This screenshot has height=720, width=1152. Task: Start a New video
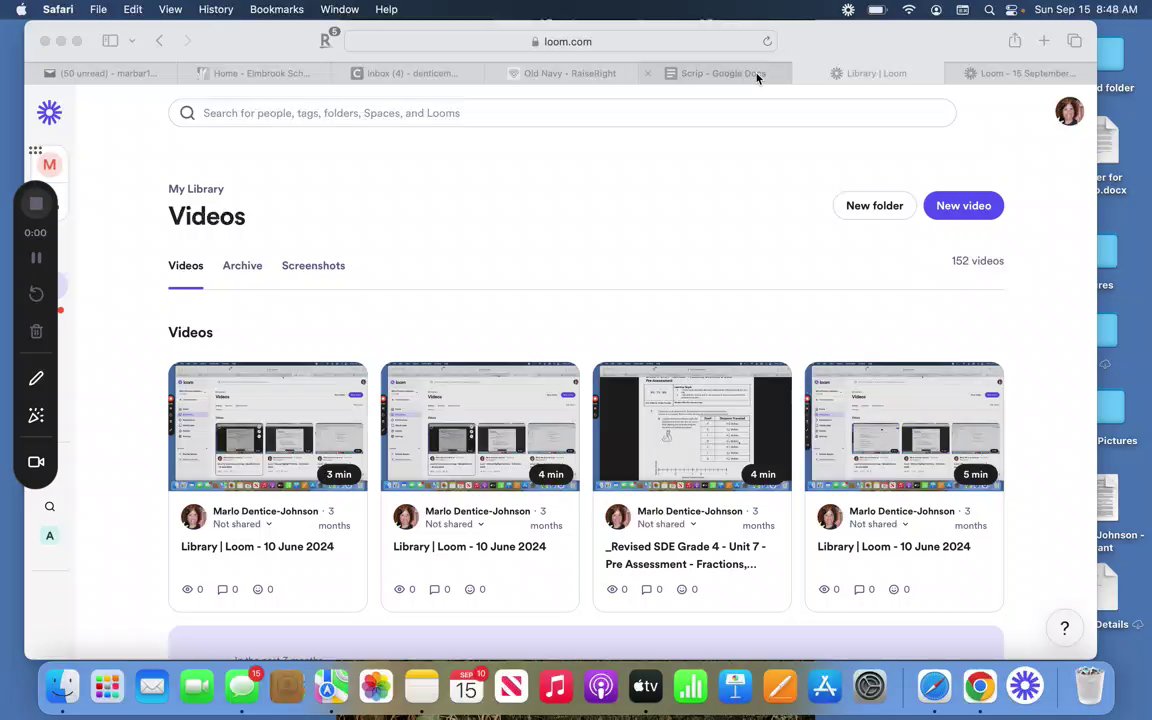963,206
